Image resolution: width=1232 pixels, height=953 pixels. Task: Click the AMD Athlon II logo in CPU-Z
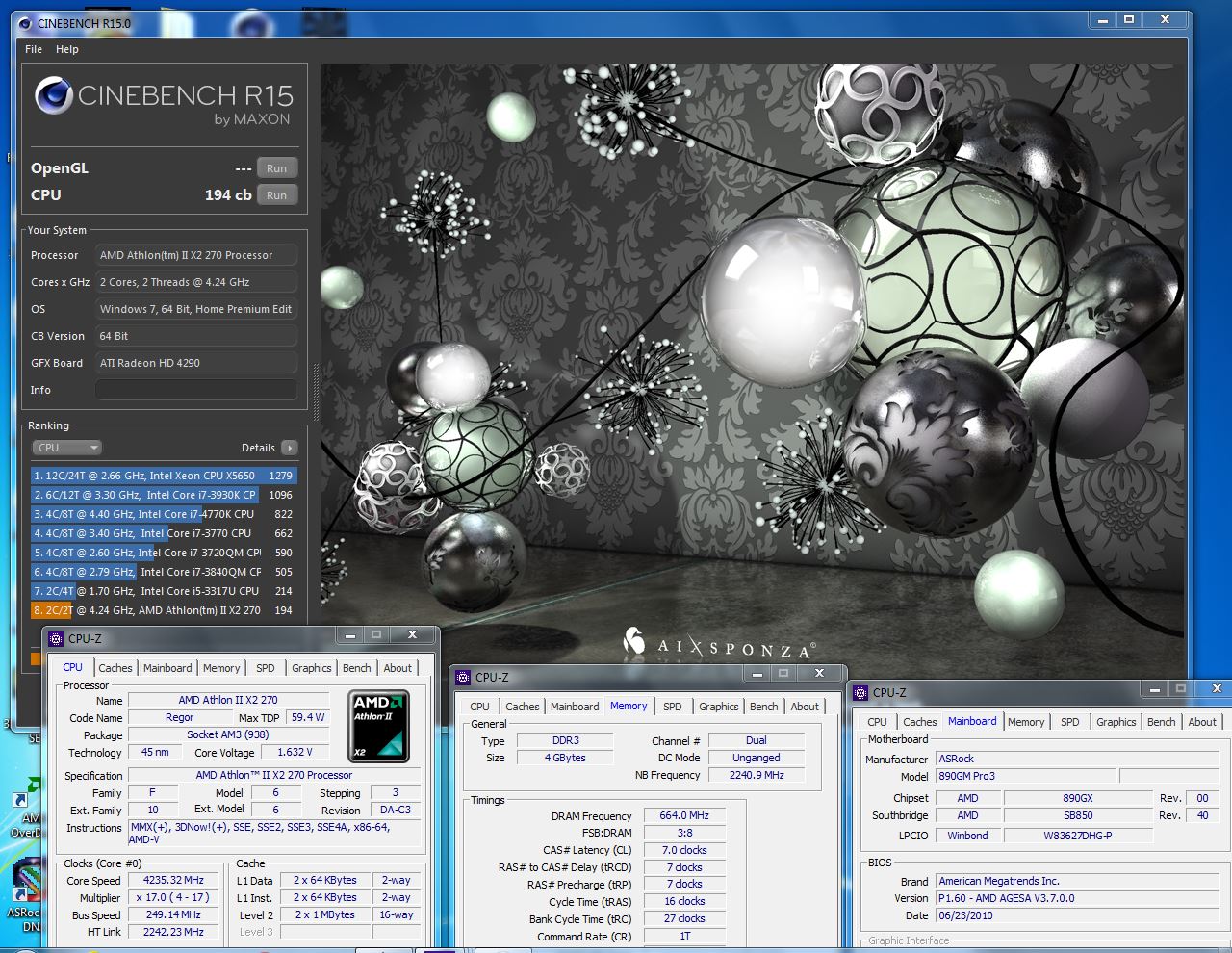[x=378, y=726]
